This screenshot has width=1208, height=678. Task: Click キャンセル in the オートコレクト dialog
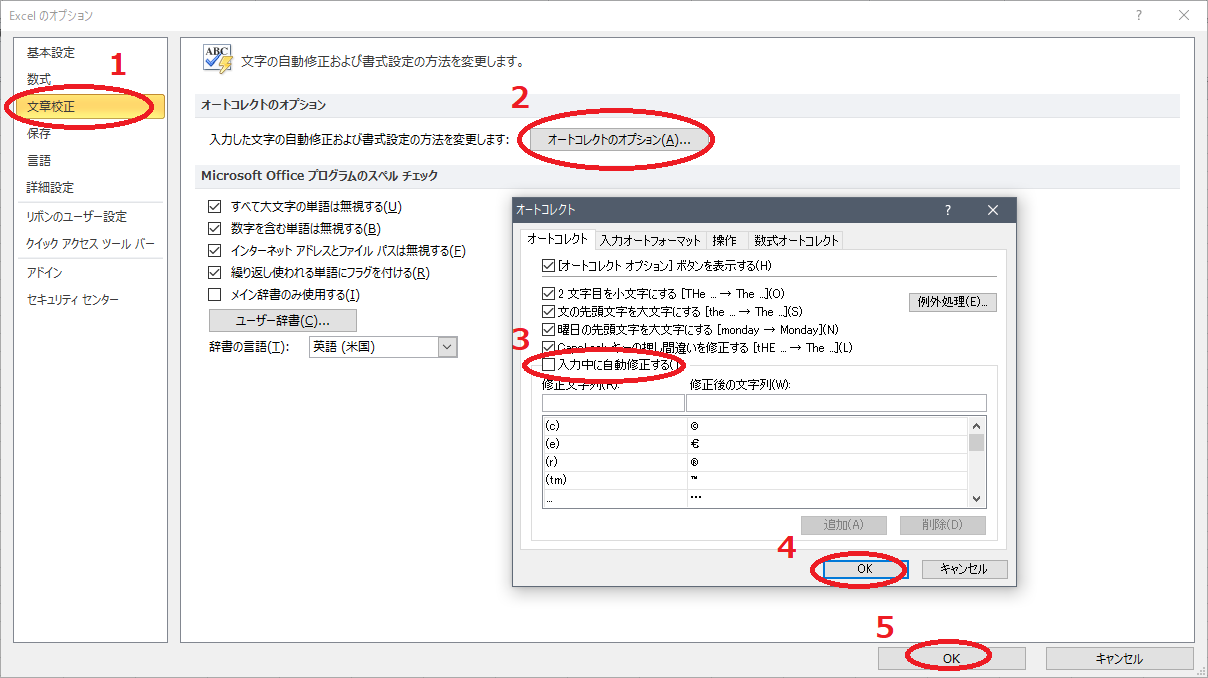point(964,569)
